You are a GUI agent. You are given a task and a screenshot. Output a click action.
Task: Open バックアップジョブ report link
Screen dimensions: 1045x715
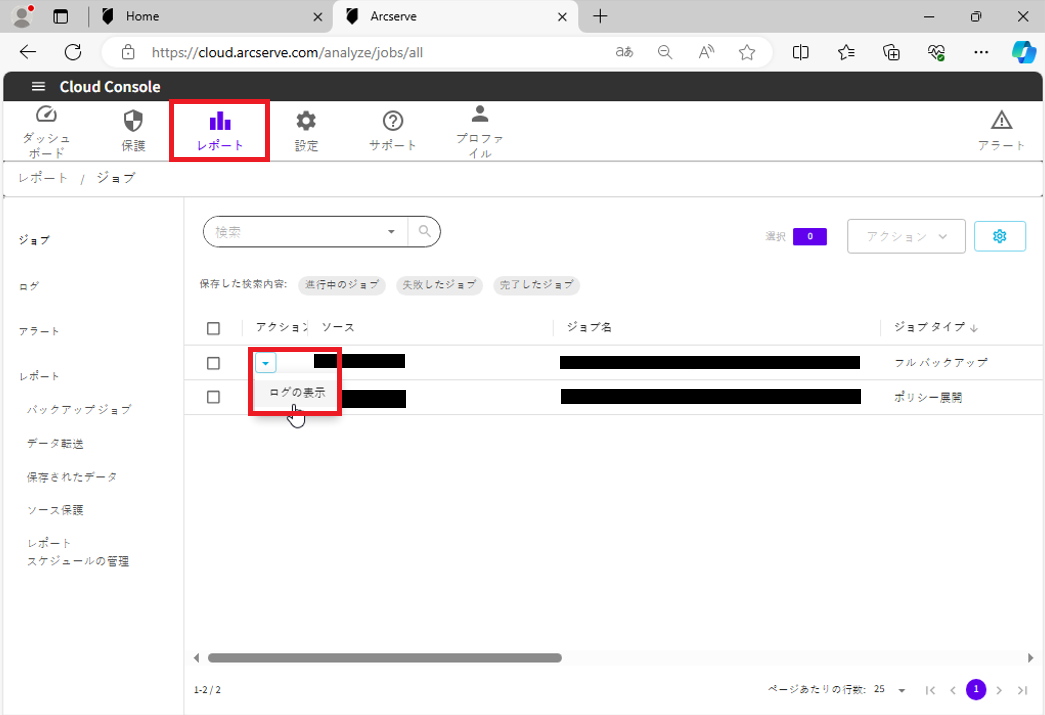[79, 409]
